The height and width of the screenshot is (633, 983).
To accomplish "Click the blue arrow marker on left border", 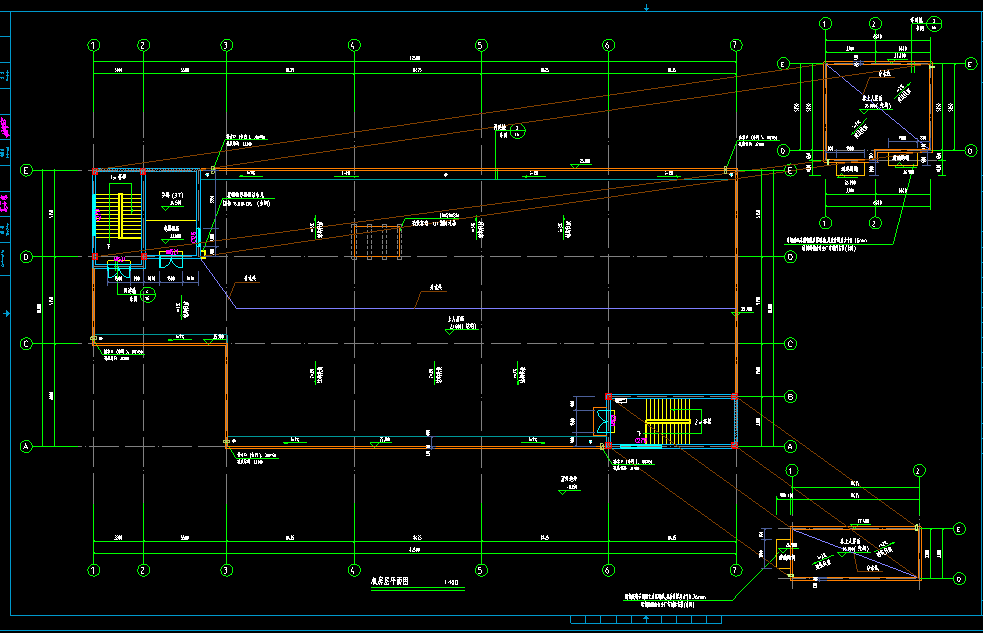I will (x=7, y=314).
